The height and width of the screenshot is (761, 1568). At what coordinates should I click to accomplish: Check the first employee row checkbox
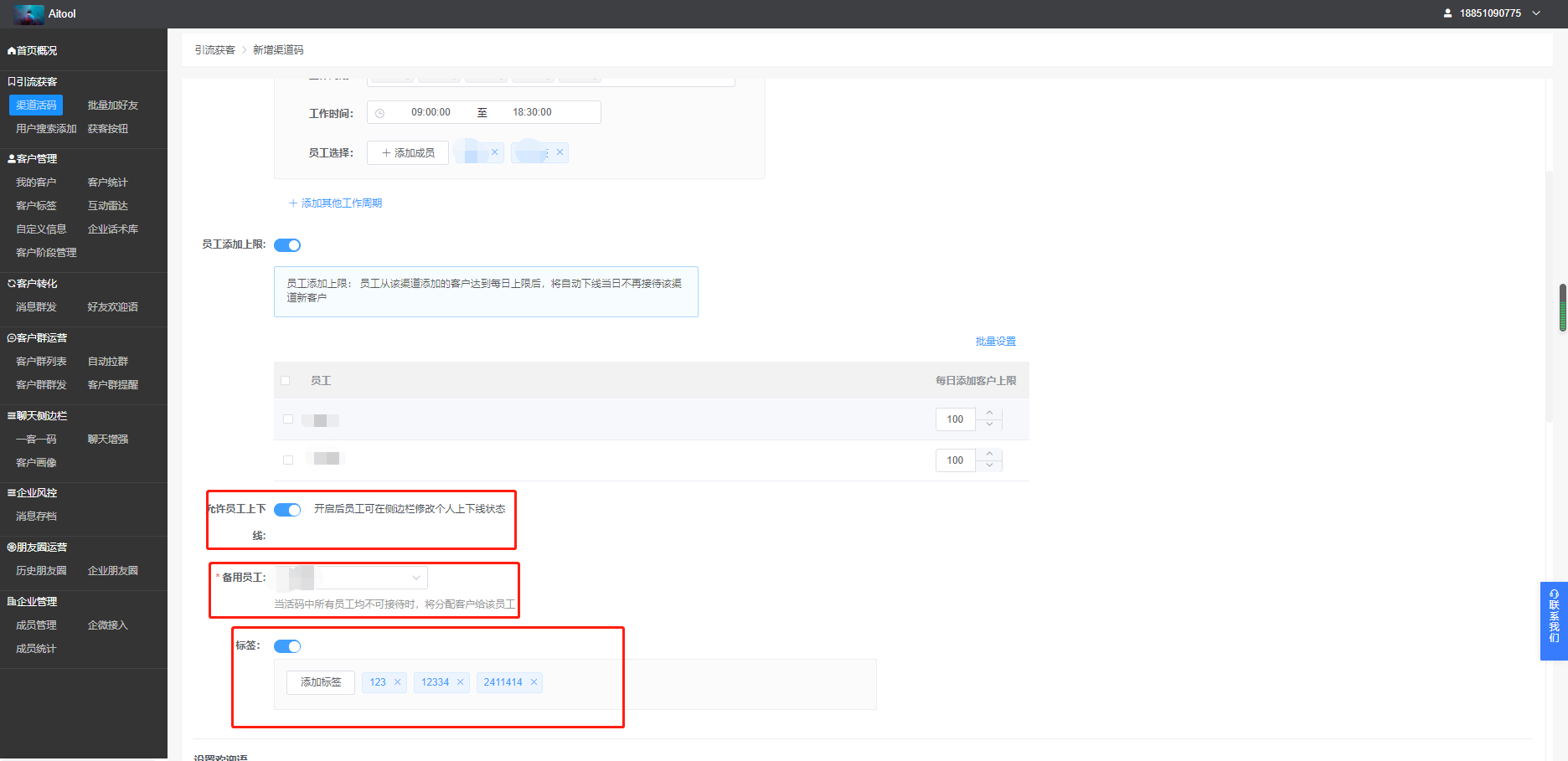(288, 419)
